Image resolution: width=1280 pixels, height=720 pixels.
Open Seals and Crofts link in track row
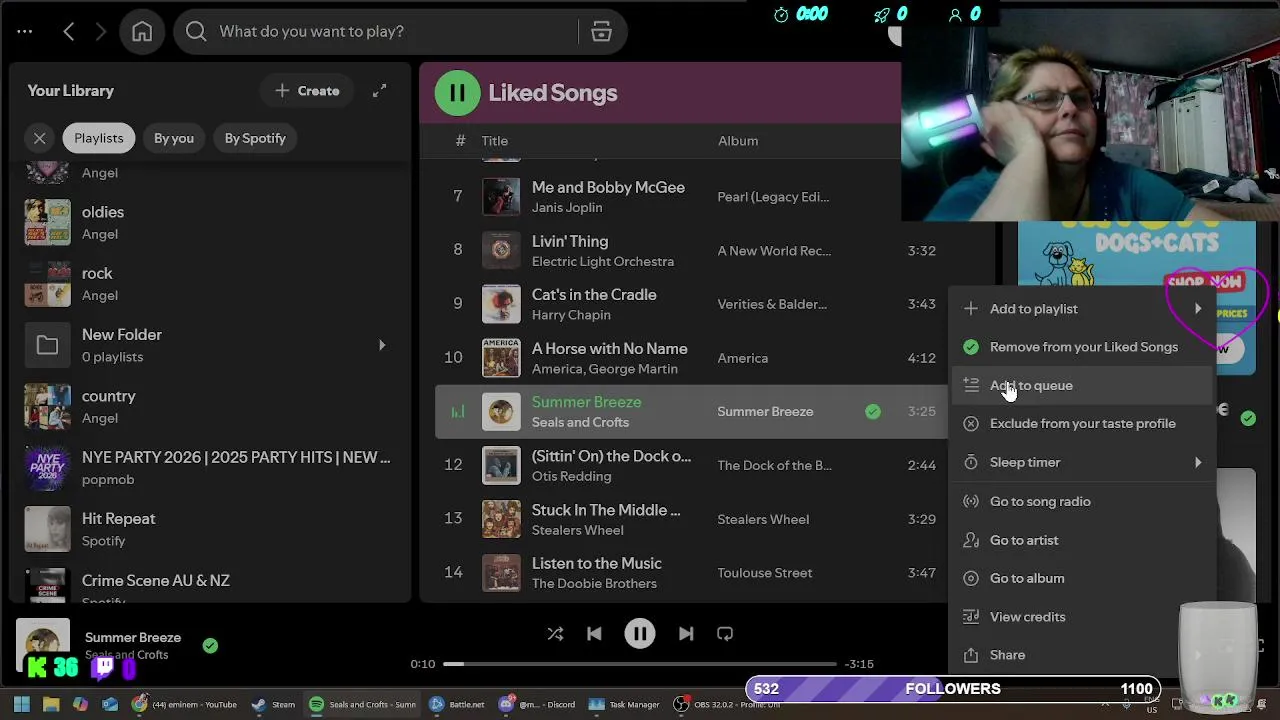point(580,422)
